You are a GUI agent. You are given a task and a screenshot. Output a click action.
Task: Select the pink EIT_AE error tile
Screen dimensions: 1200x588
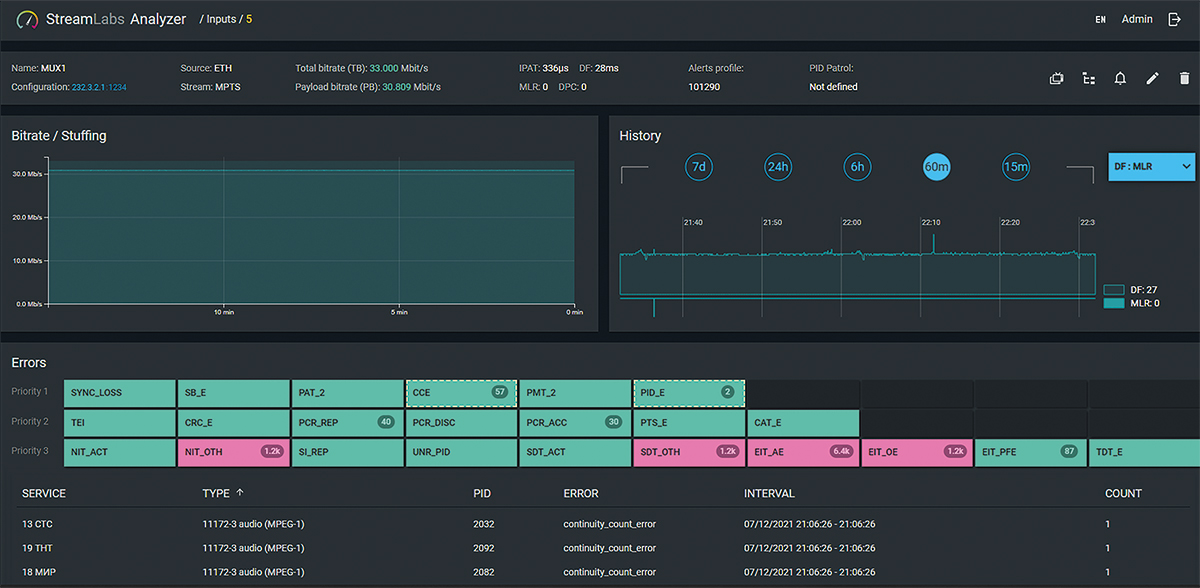[803, 452]
